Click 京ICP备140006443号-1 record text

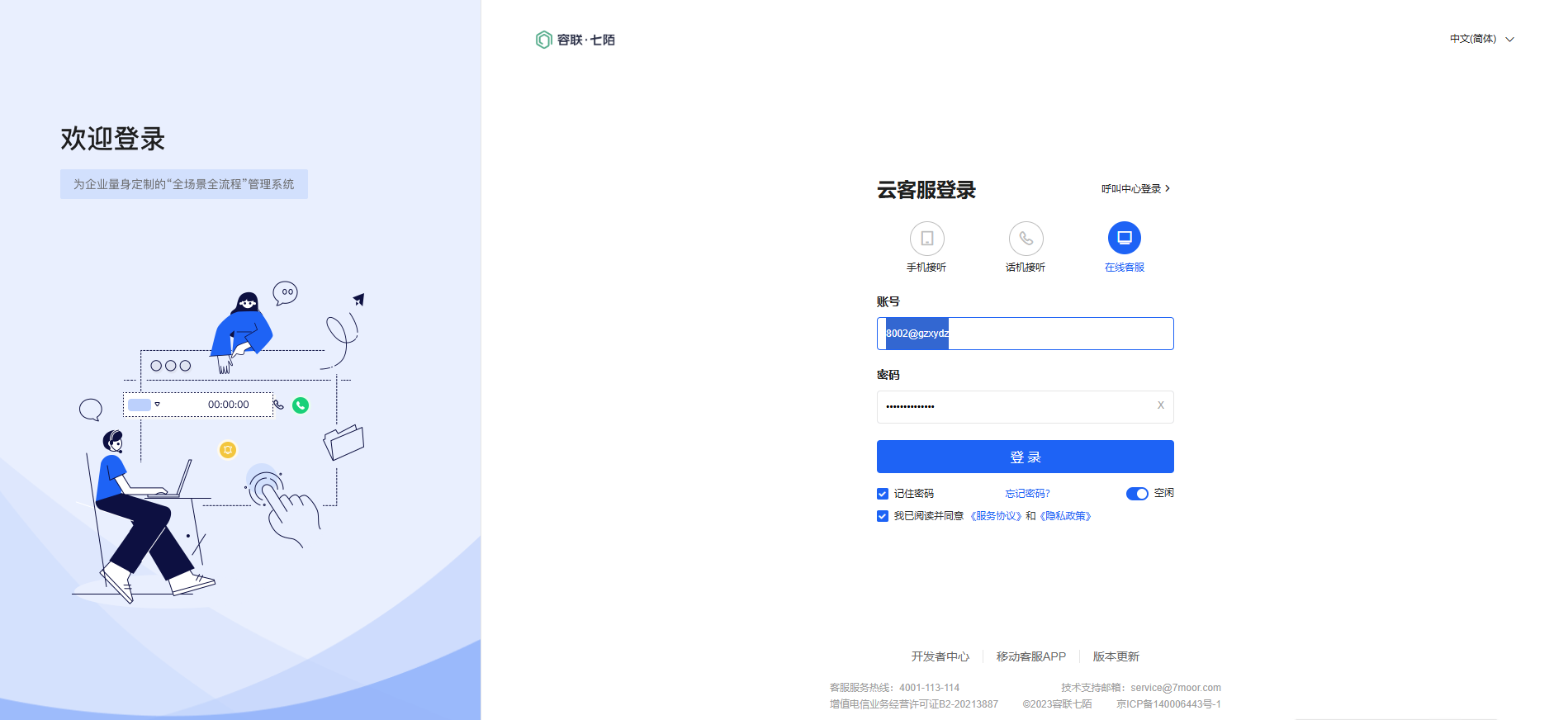coord(1168,704)
